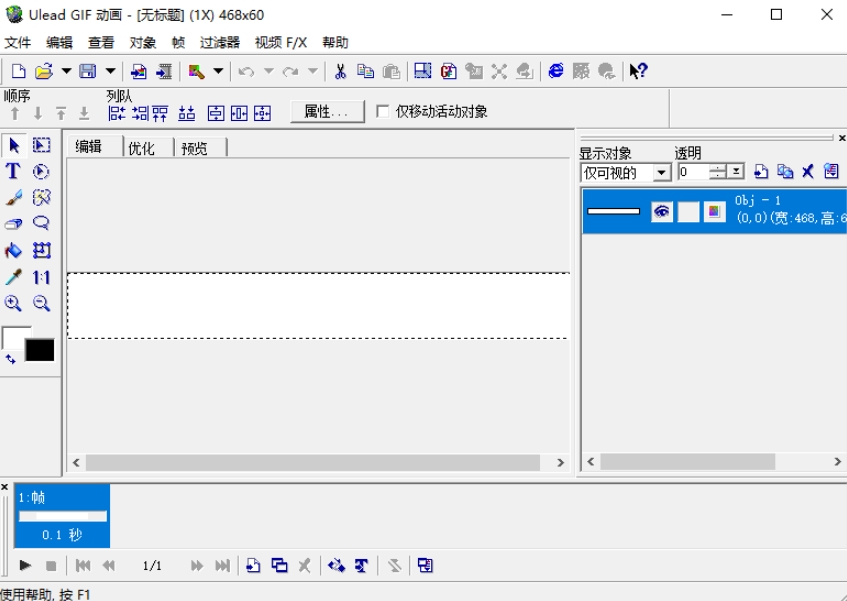Screen dimensions: 847x601
Task: Select the Paint Brush tool
Action: 13,198
